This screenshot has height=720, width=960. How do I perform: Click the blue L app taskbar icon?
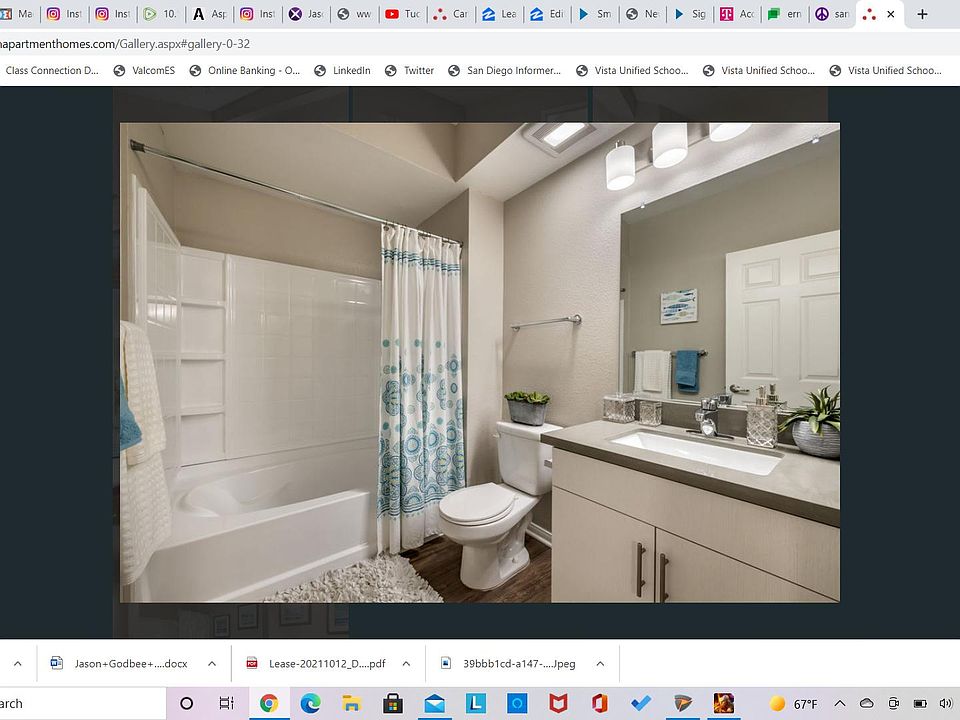[476, 703]
